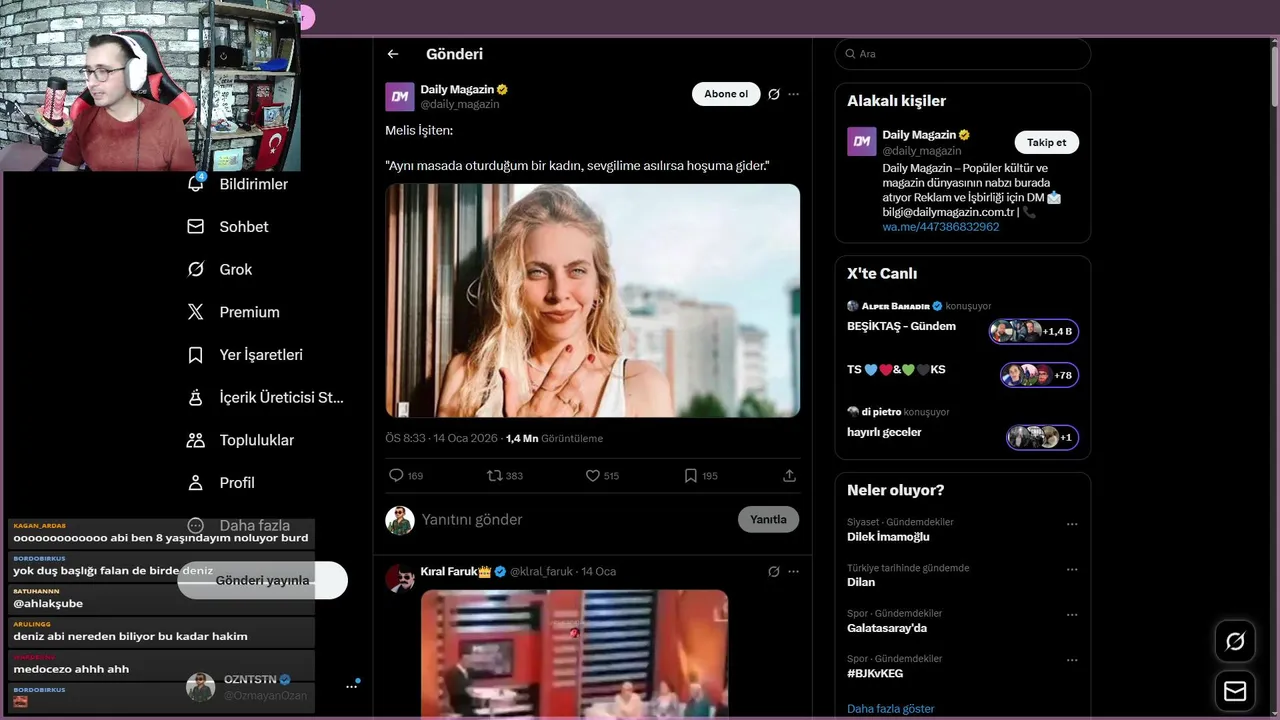The width and height of the screenshot is (1280, 720).
Task: Open account menu dots beside OZNTSTN
Action: pos(352,686)
